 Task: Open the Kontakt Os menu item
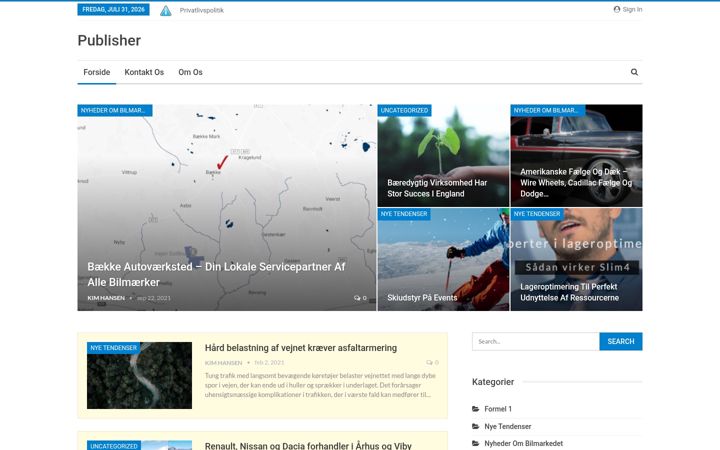pos(144,72)
